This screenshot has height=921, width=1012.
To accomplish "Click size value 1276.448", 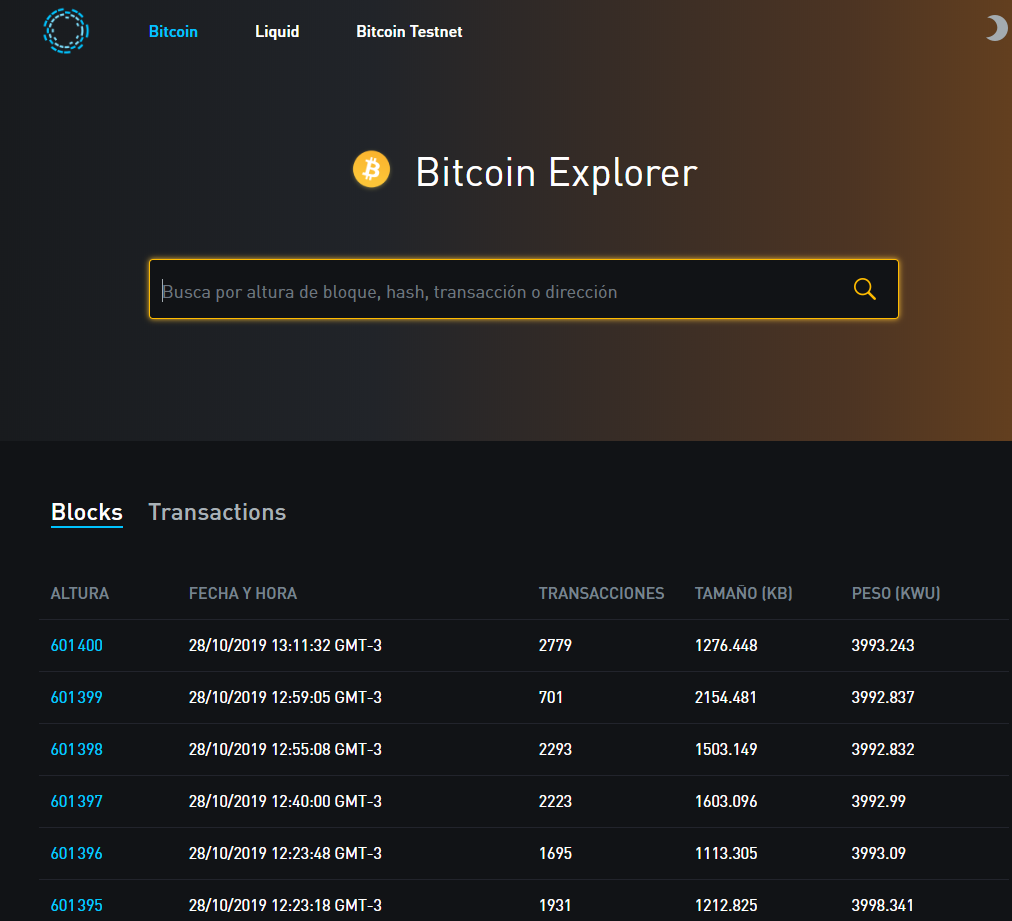I will tap(726, 645).
